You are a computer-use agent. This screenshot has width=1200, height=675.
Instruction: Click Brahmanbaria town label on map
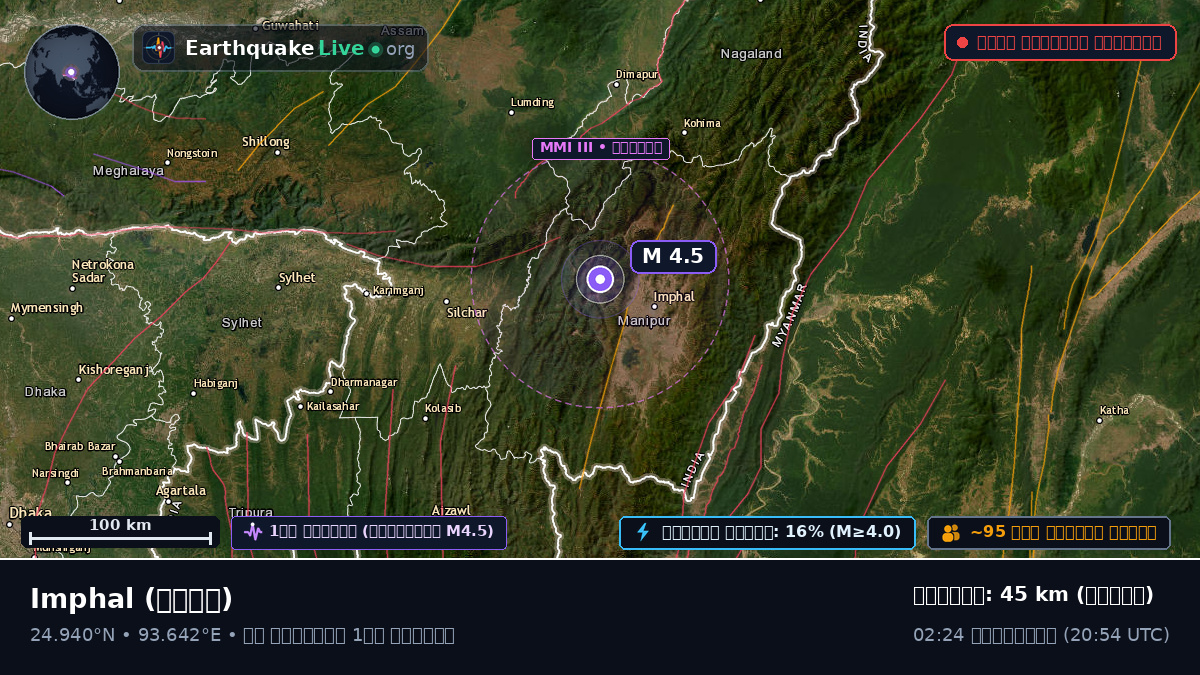[x=138, y=471]
